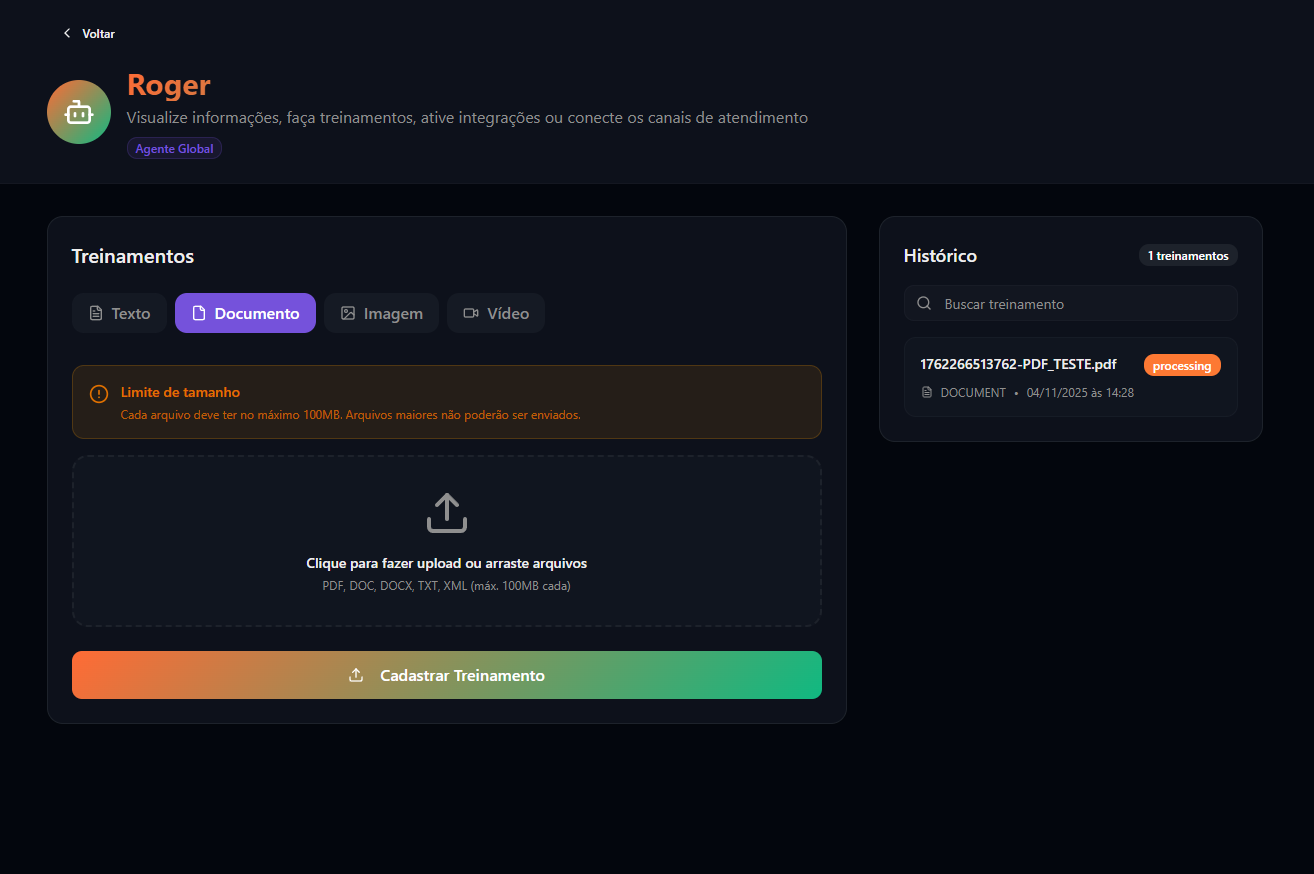
Task: Open the 1762266513762-PDF_TESTE.pdf history entry
Action: click(1018, 365)
